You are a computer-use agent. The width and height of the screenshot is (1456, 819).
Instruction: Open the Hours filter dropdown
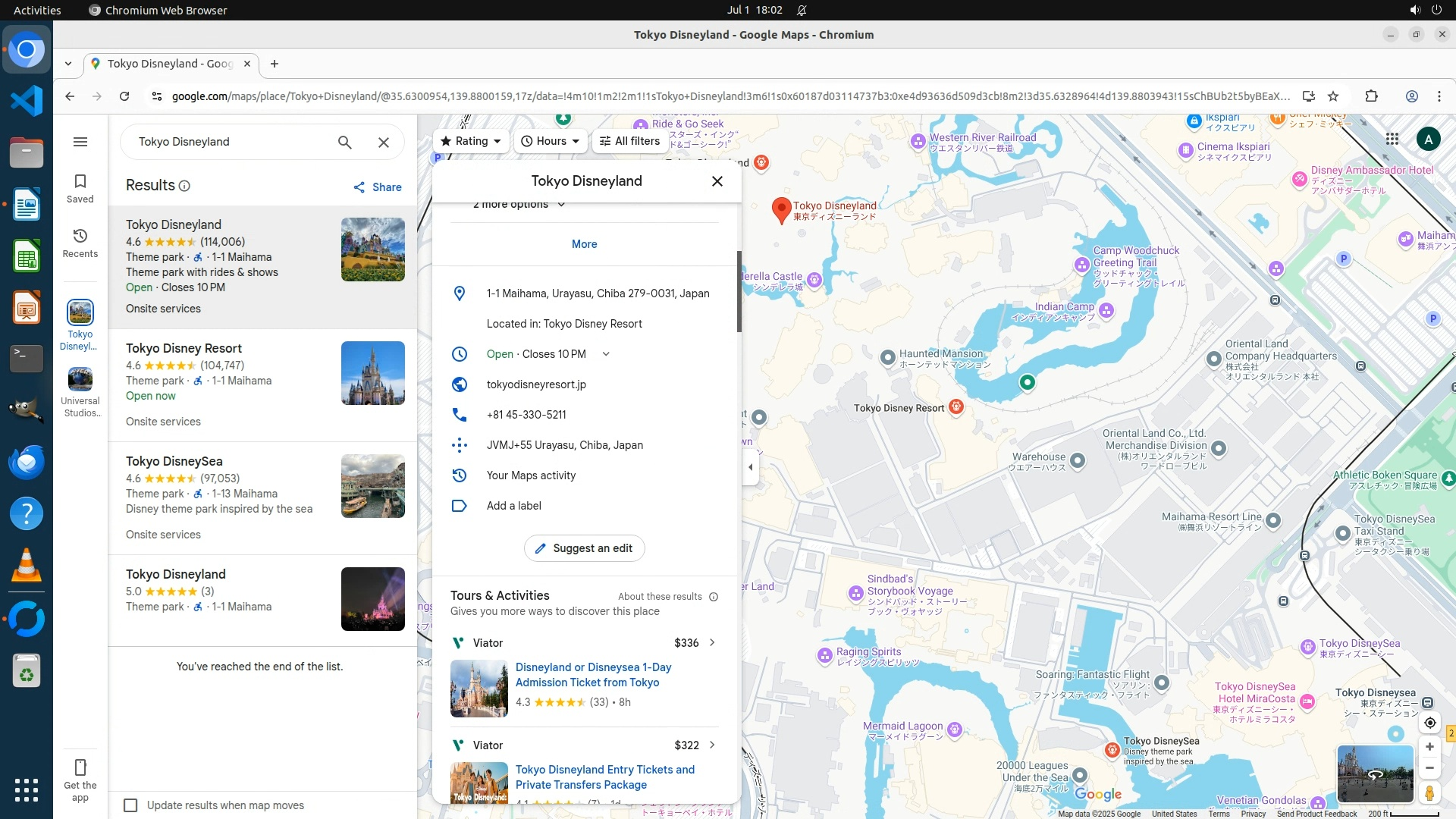551,141
